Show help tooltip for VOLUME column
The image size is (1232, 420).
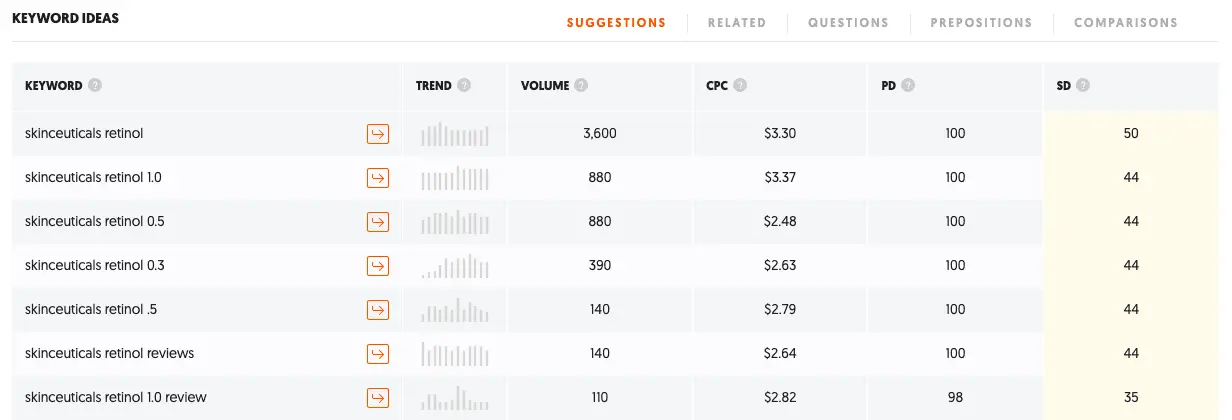point(581,86)
